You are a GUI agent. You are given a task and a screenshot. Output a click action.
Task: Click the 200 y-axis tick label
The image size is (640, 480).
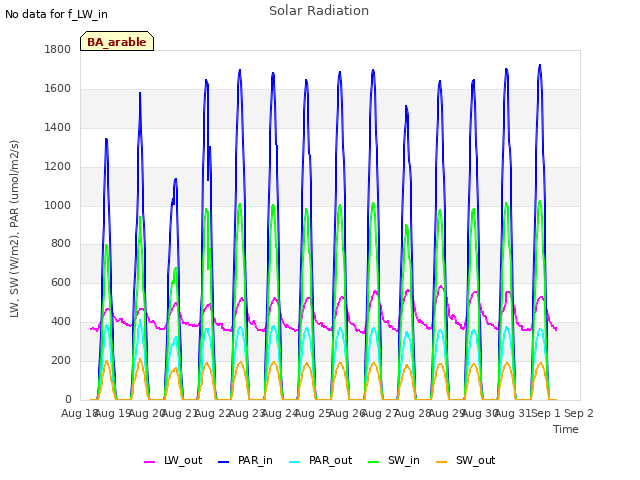pos(61,360)
